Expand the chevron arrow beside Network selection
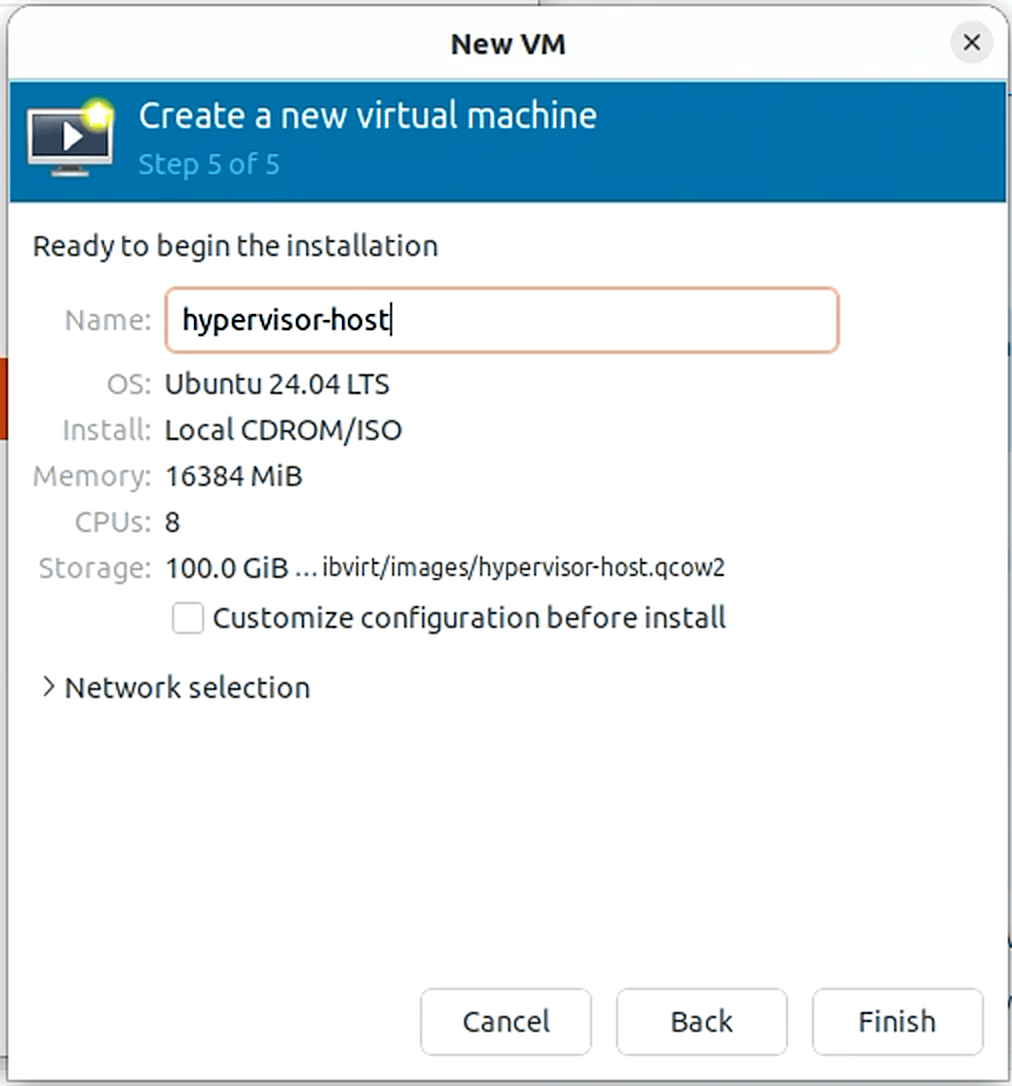1012x1086 pixels. pyautogui.click(x=47, y=687)
